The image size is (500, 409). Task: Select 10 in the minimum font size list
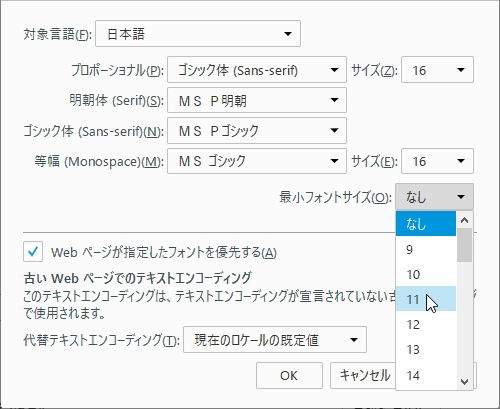(426, 274)
